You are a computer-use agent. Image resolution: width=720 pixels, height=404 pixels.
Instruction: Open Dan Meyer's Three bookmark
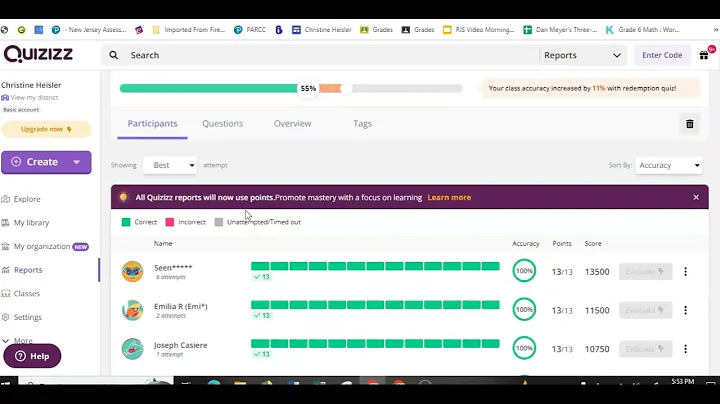click(560, 30)
